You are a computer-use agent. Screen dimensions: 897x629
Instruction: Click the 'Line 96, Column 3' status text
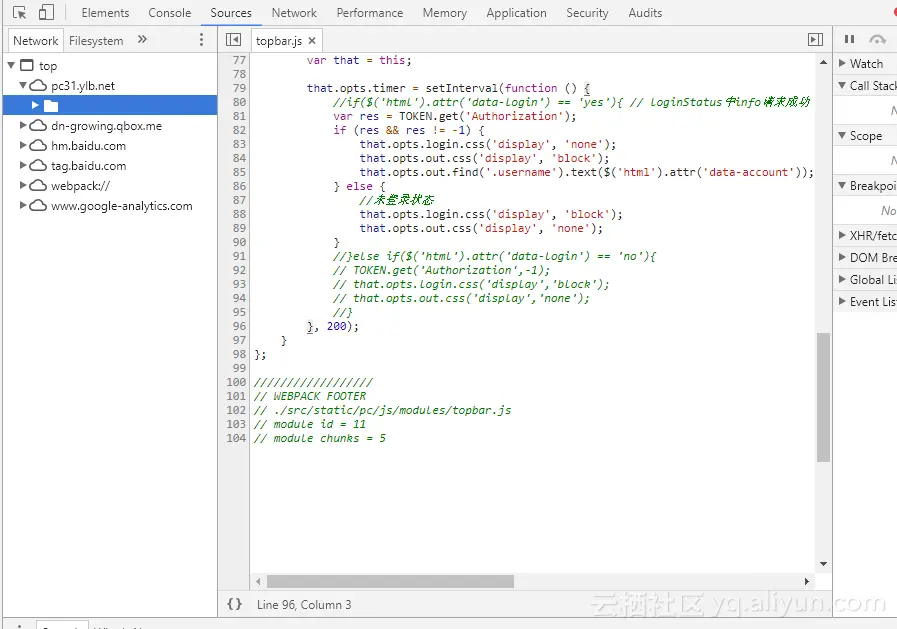coord(304,604)
